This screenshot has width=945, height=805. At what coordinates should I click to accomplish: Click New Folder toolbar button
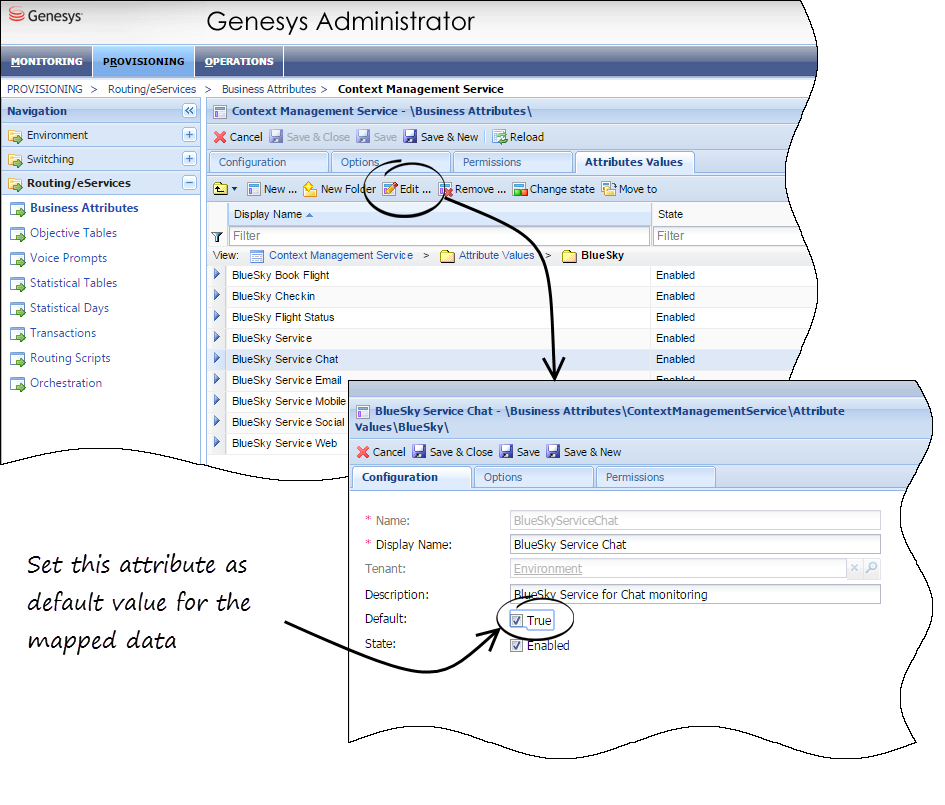339,189
